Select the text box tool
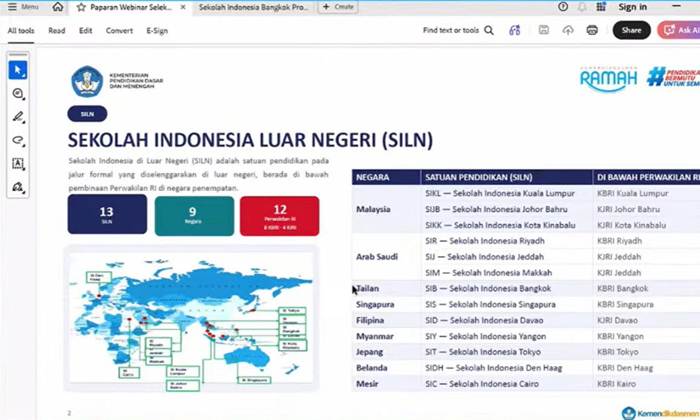 click(18, 163)
